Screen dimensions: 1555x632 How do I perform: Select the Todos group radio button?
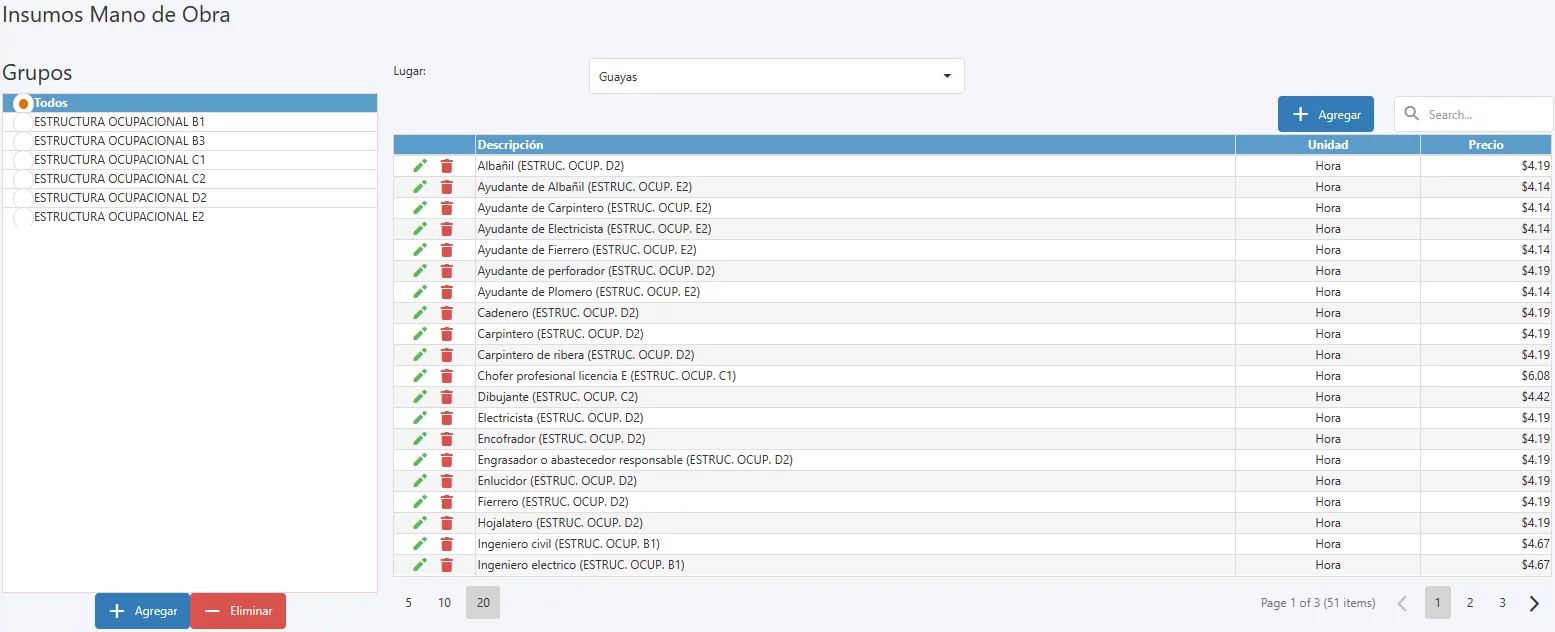click(x=23, y=103)
